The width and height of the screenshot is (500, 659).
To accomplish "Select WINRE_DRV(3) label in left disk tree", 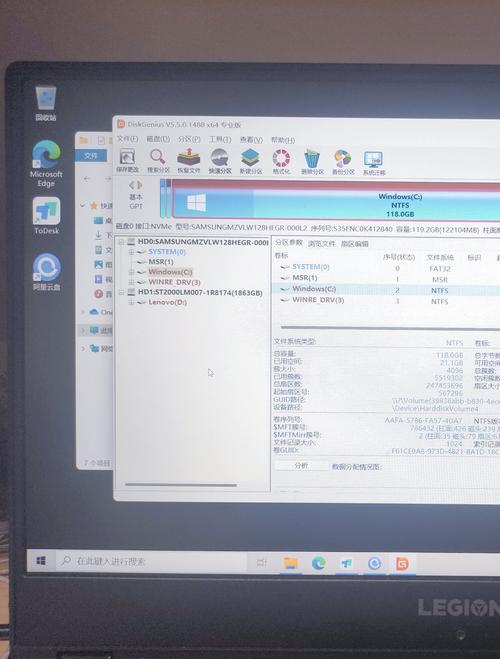I will click(174, 282).
